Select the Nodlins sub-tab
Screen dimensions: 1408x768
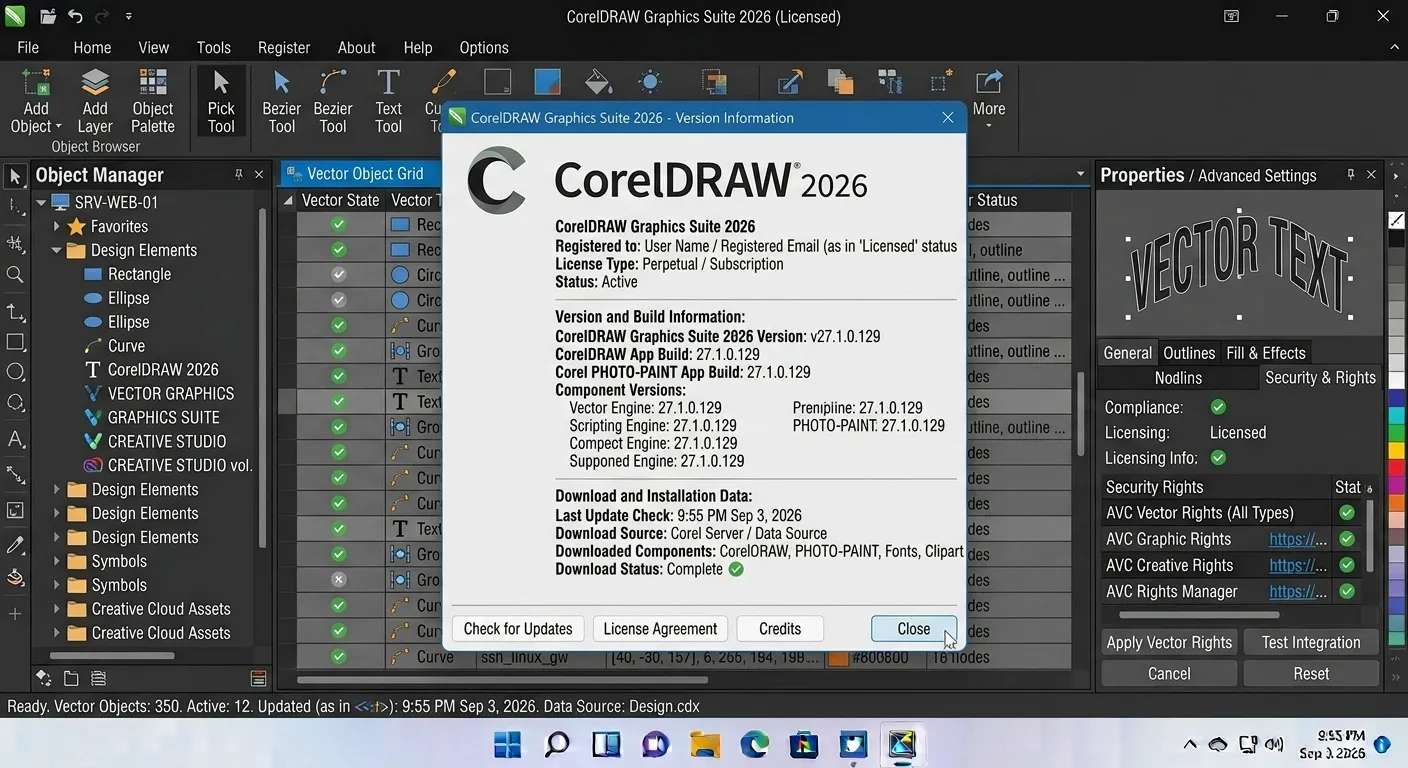click(1178, 378)
